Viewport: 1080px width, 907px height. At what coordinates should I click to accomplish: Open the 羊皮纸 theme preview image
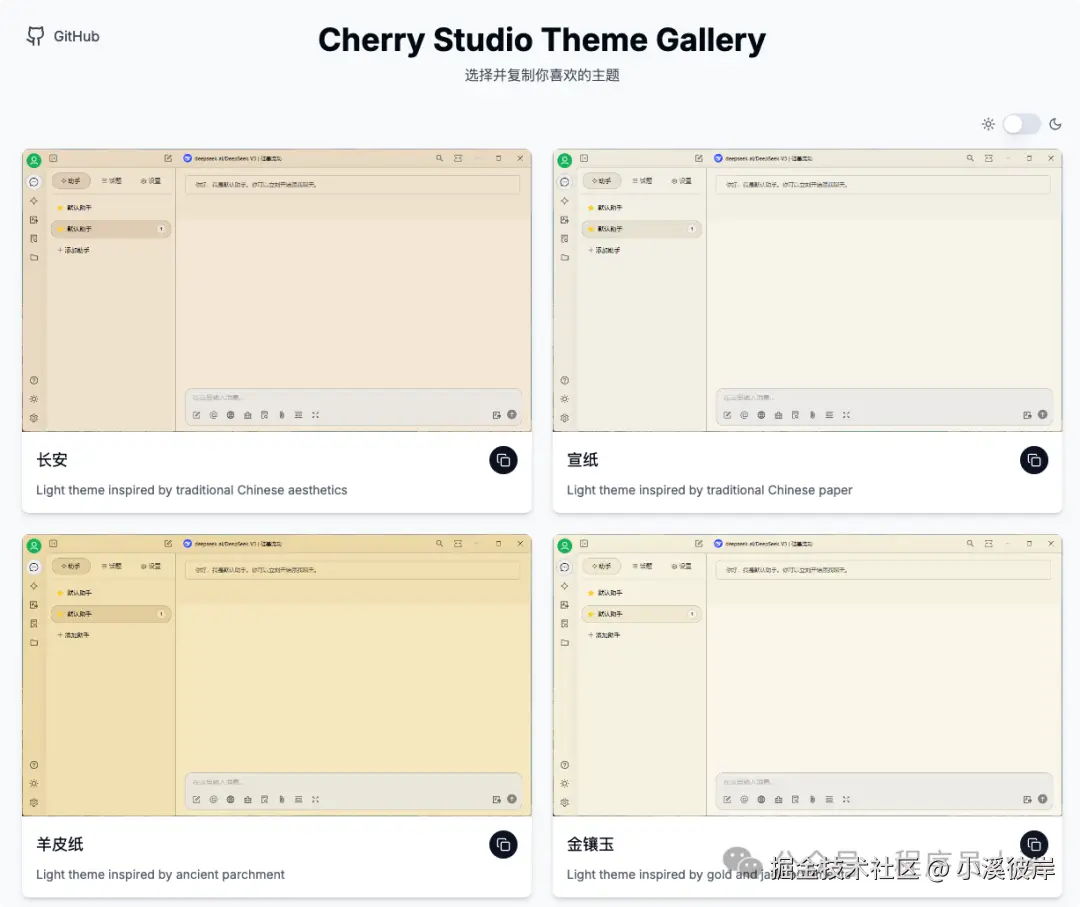click(x=277, y=675)
